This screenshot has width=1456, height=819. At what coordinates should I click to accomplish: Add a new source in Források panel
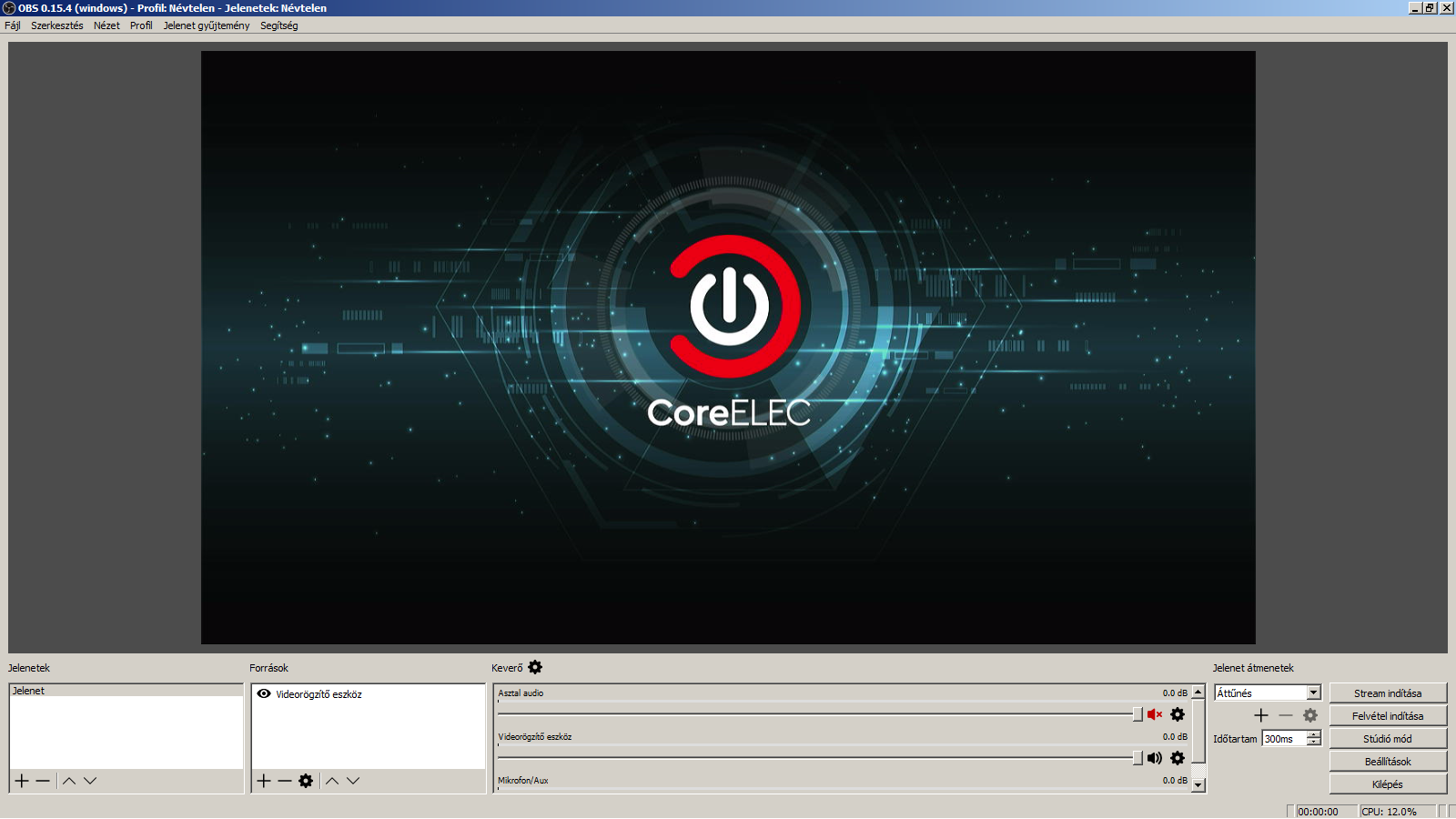(x=264, y=781)
